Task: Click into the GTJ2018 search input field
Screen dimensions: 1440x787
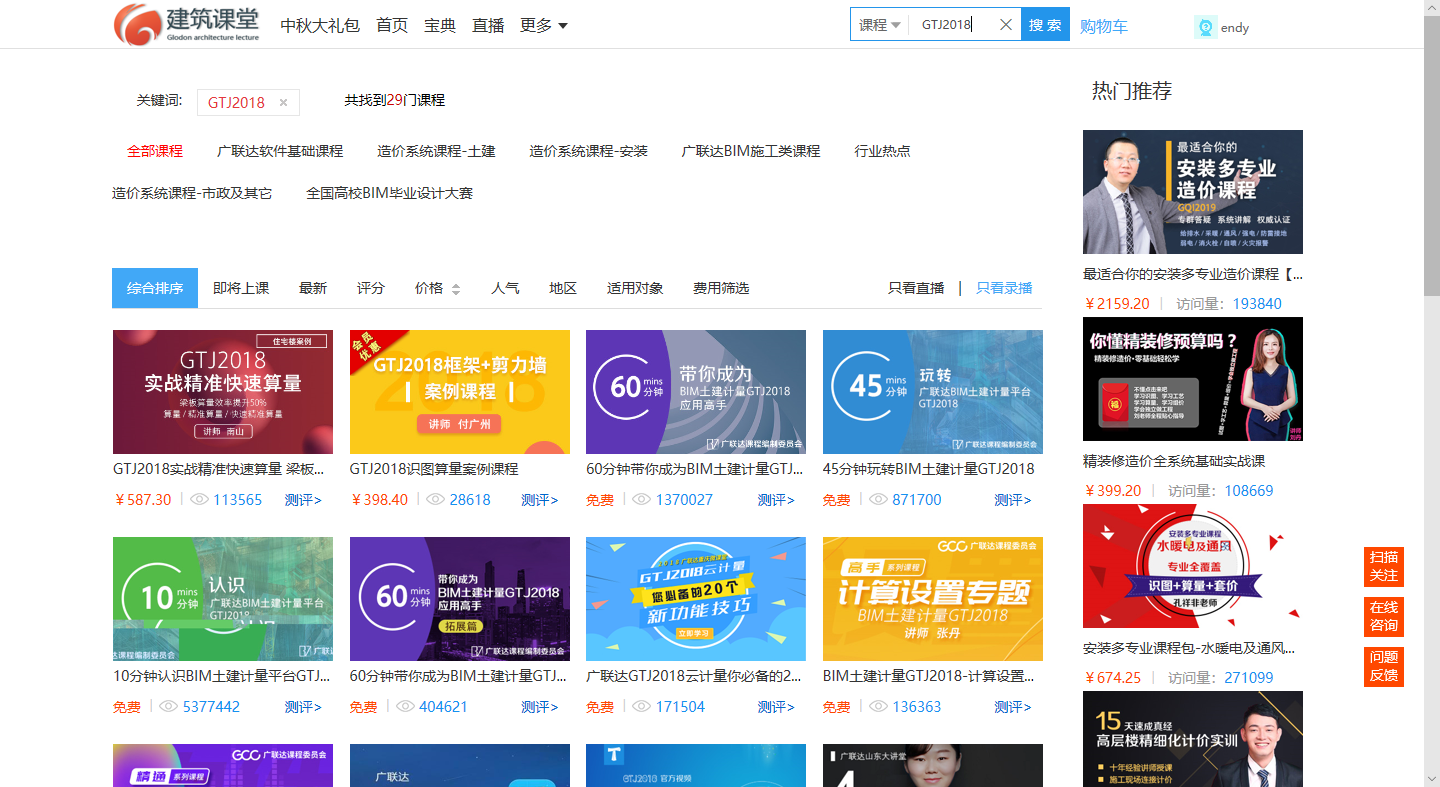Action: [955, 25]
